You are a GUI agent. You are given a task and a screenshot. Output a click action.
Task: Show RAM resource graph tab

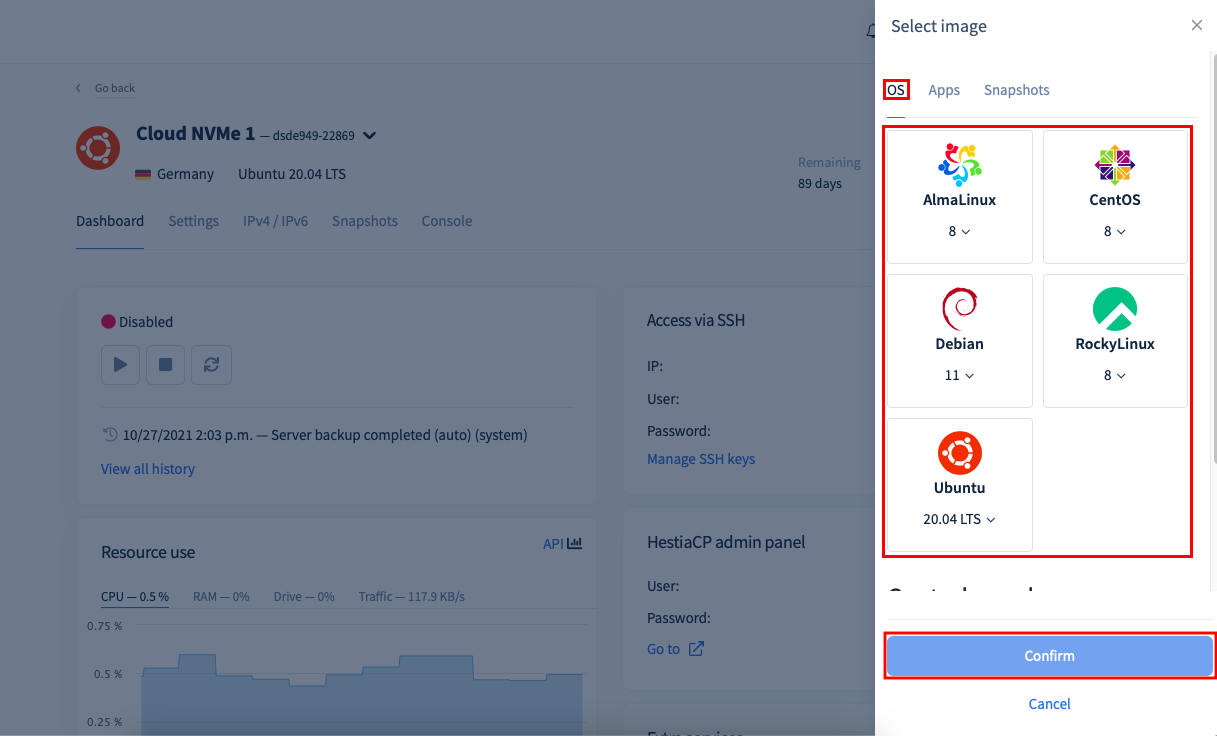(221, 596)
